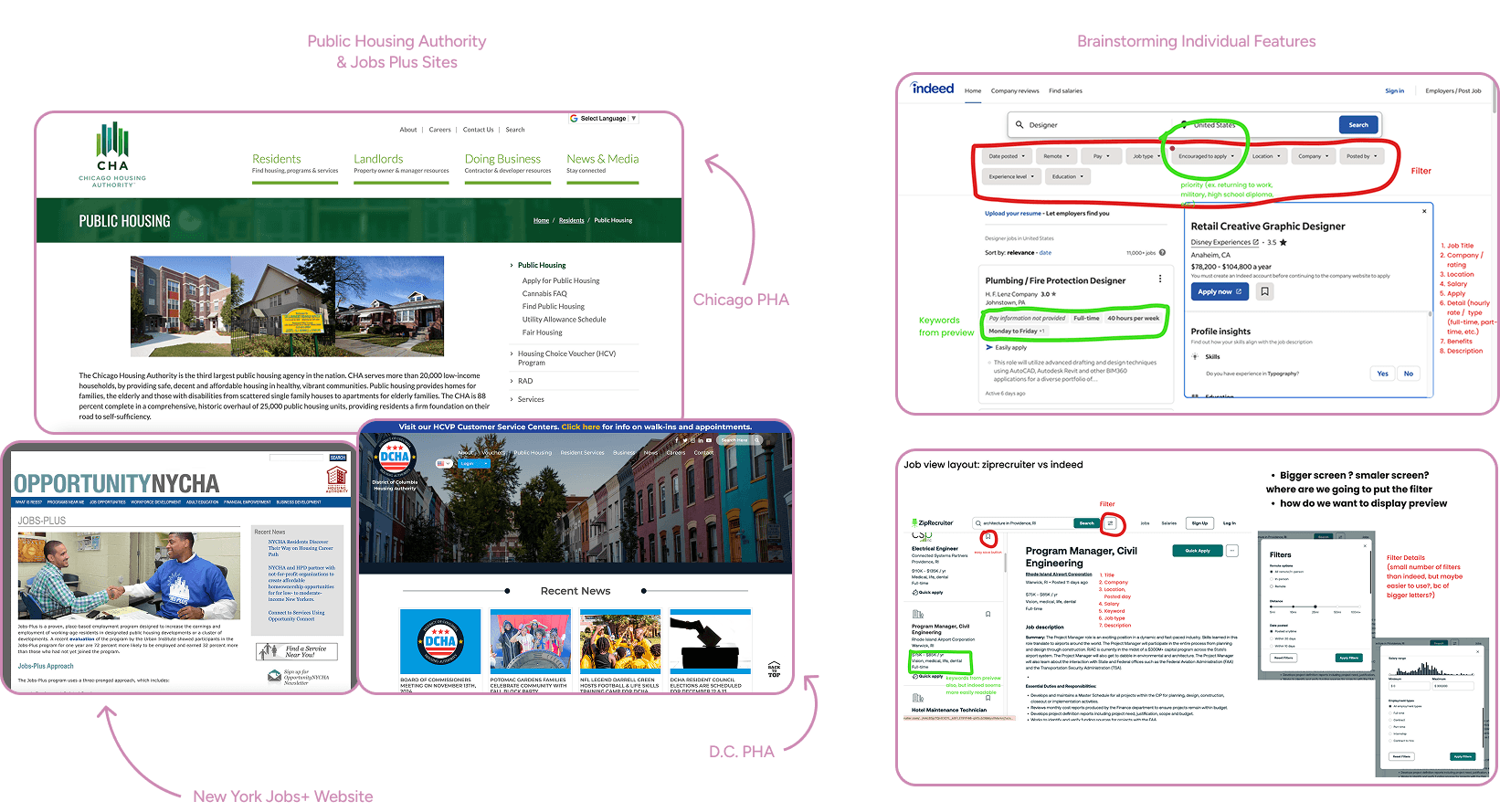
Task: Click ZipRecruiter Sign Up button
Action: point(1199,523)
